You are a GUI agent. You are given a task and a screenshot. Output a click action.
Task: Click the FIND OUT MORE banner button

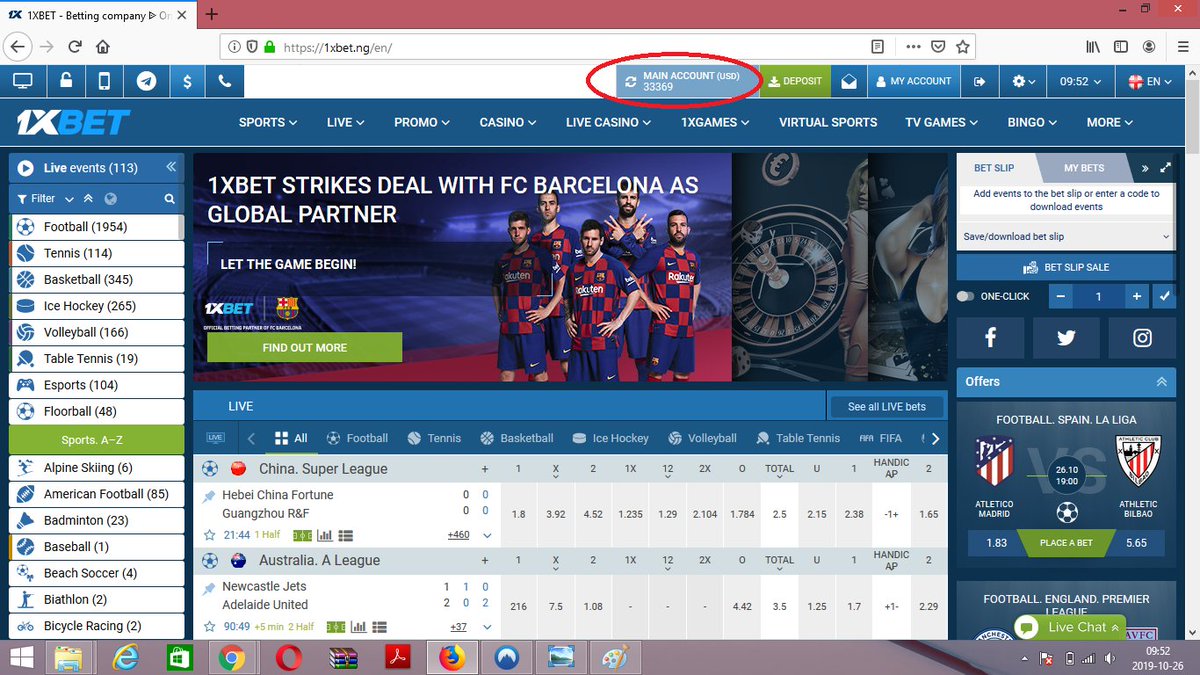point(304,347)
